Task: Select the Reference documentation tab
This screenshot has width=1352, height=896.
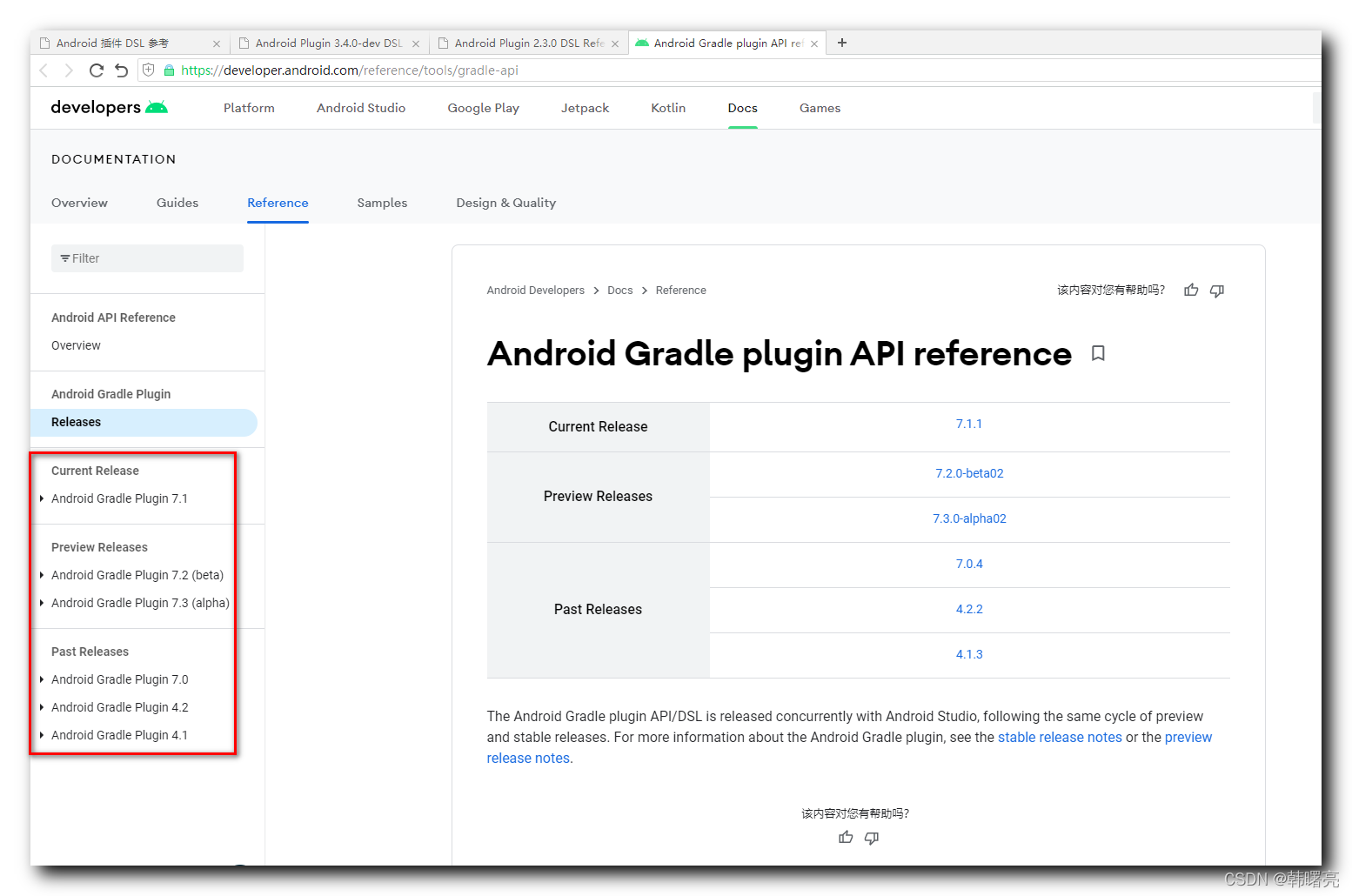Action: click(x=278, y=203)
